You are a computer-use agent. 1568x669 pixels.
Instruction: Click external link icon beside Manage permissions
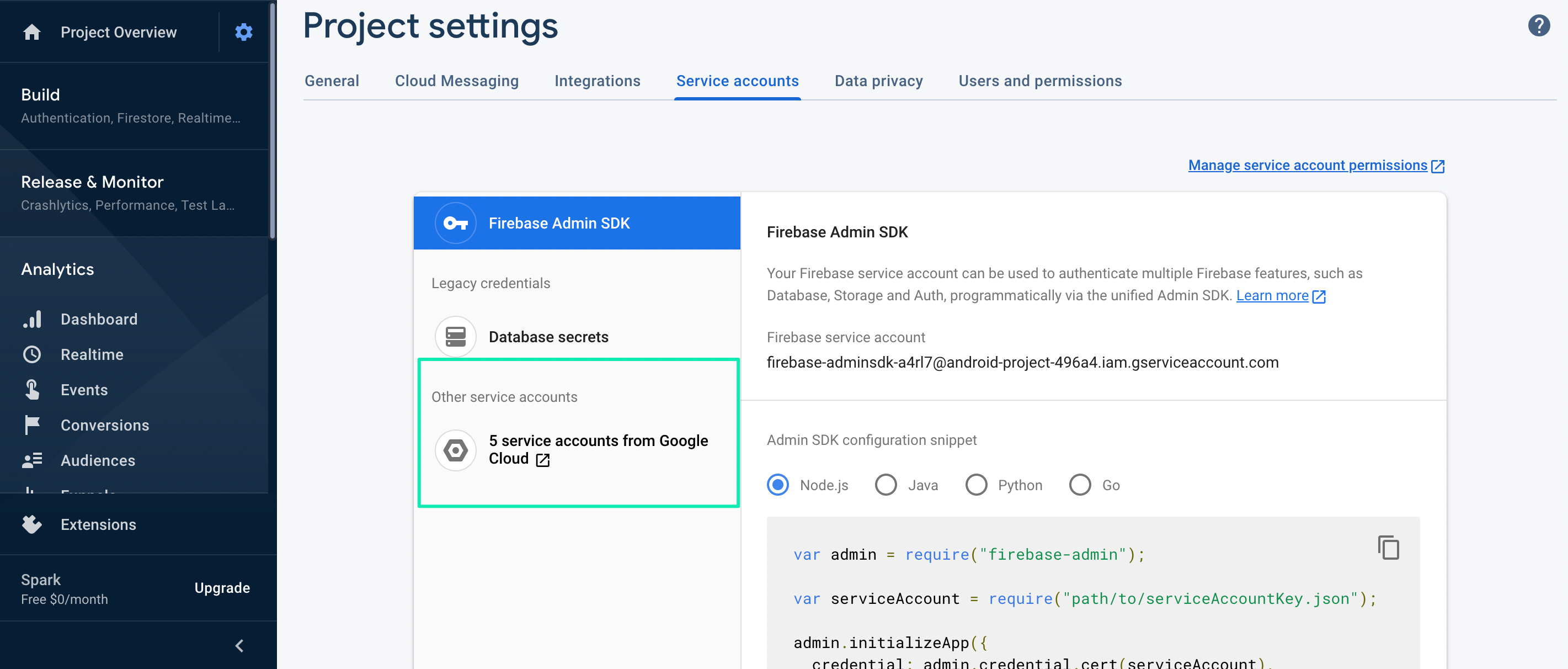[x=1438, y=166]
